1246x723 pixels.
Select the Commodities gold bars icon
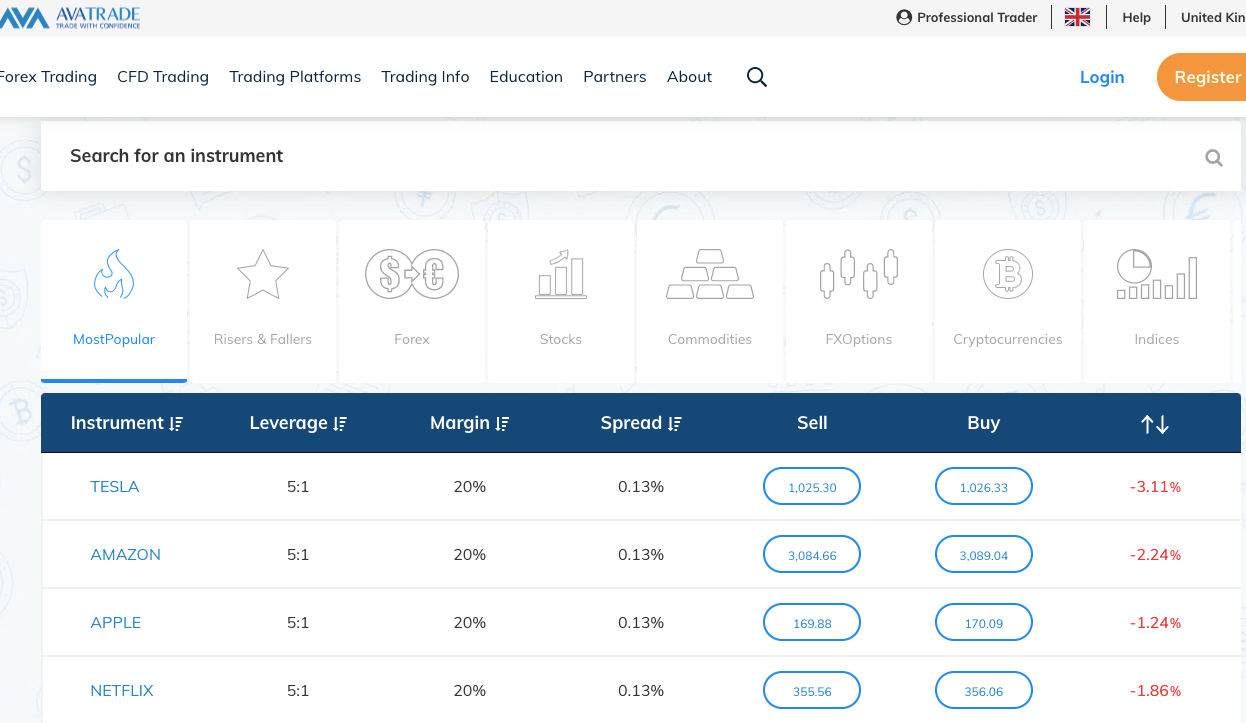(710, 274)
